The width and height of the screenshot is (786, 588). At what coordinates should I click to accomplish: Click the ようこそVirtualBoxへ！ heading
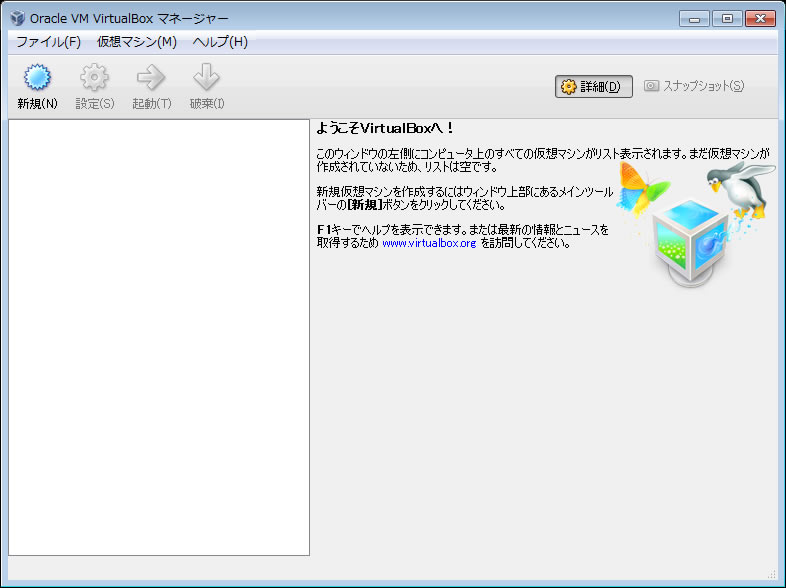[x=384, y=128]
